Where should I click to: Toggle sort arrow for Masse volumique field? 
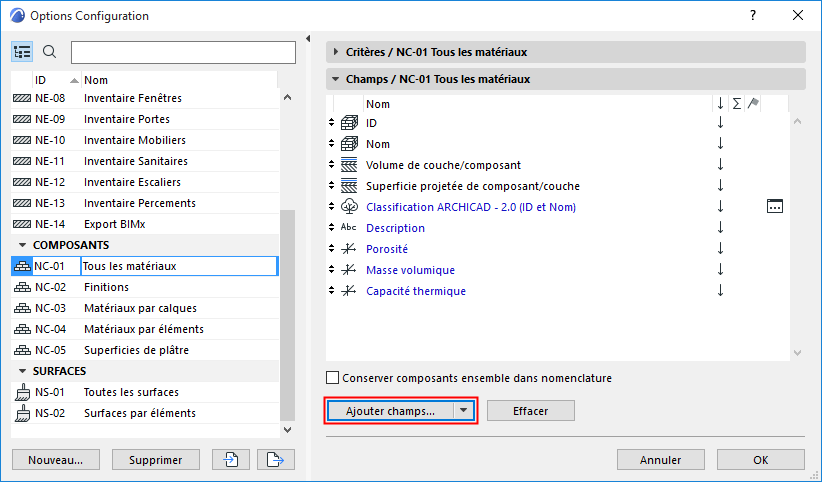pos(720,270)
